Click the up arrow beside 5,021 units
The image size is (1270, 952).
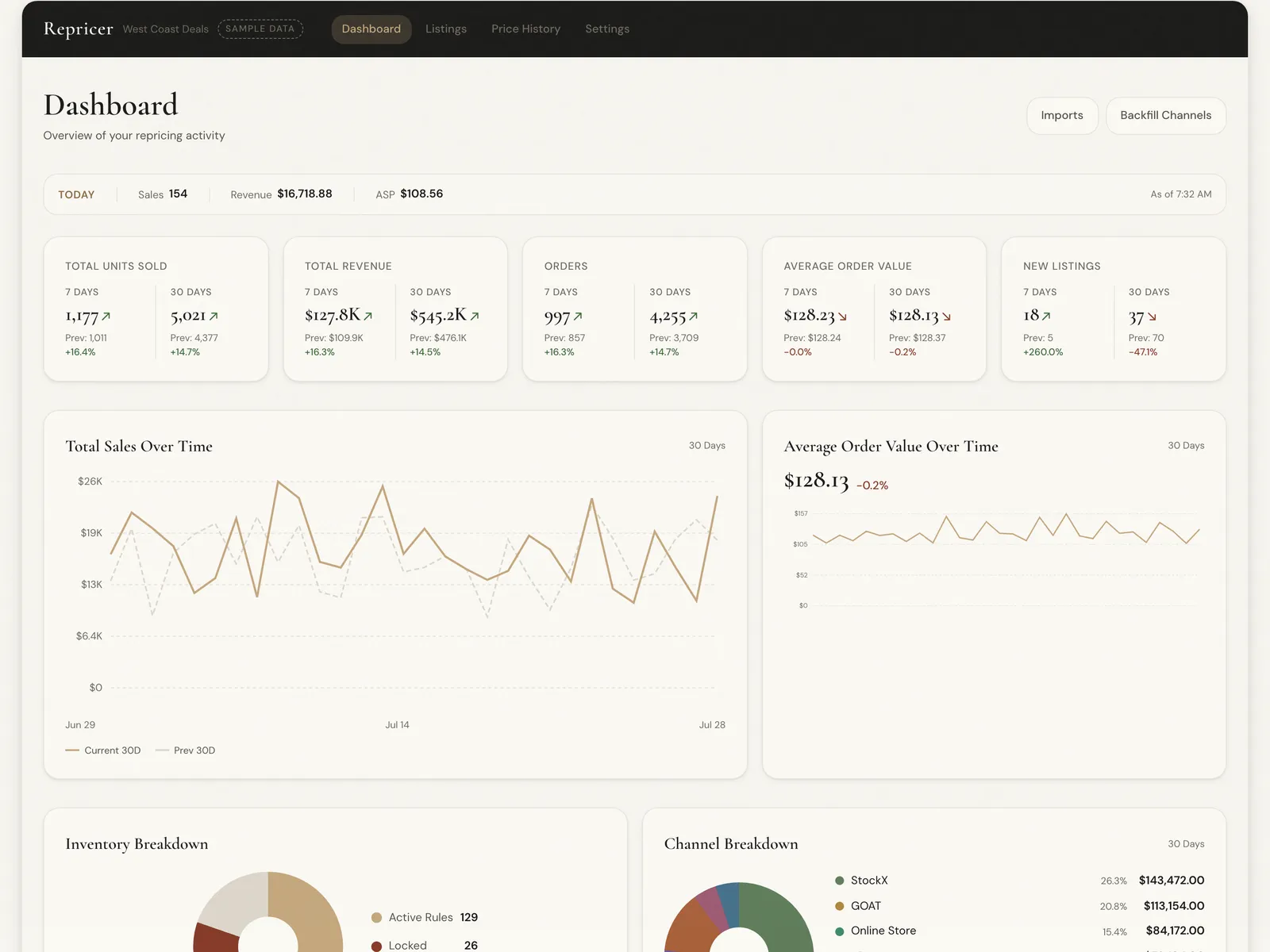click(214, 317)
